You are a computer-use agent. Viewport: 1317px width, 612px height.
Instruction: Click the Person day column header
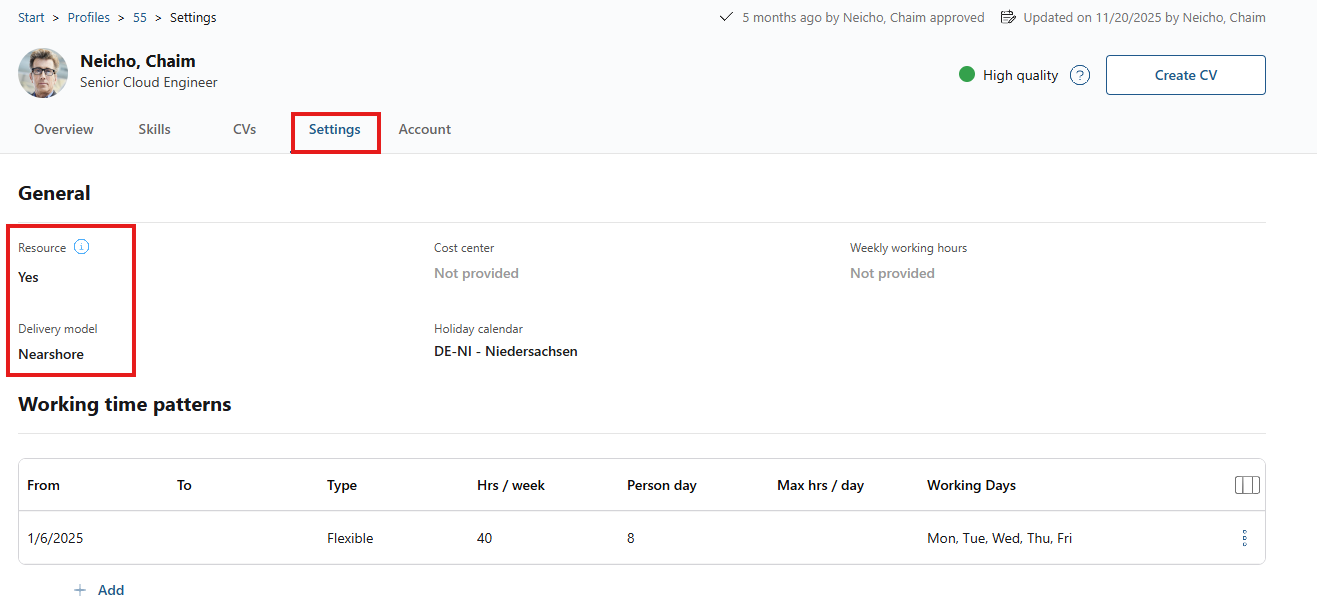tap(662, 485)
